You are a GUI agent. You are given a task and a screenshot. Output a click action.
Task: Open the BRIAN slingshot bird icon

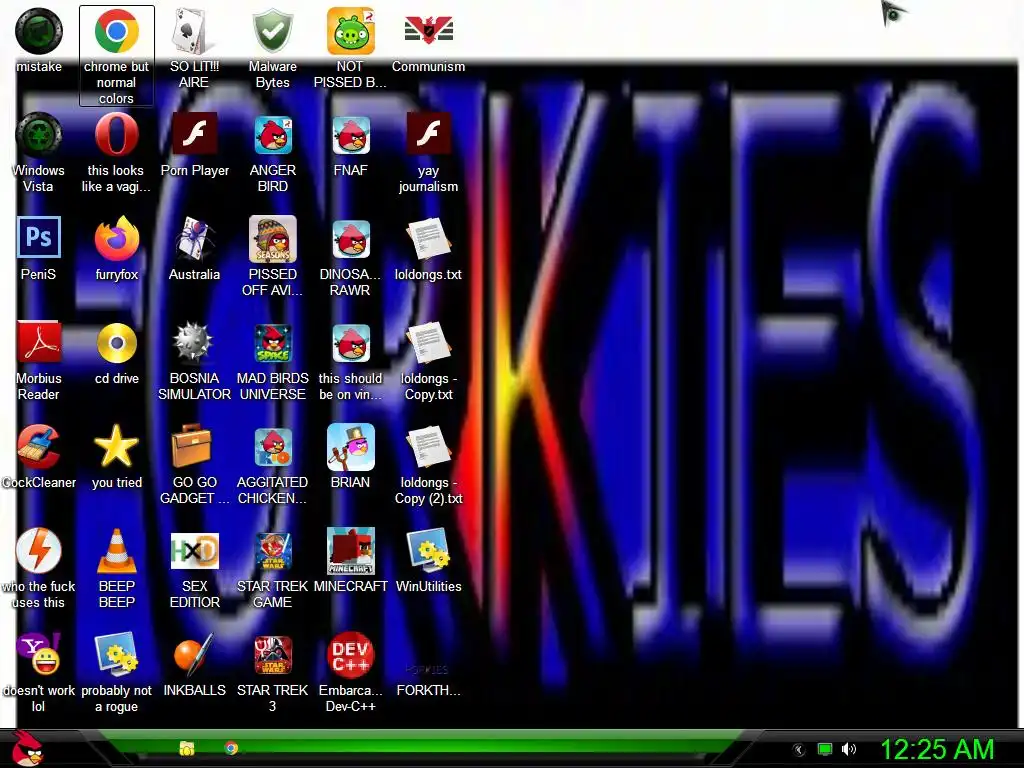point(351,447)
